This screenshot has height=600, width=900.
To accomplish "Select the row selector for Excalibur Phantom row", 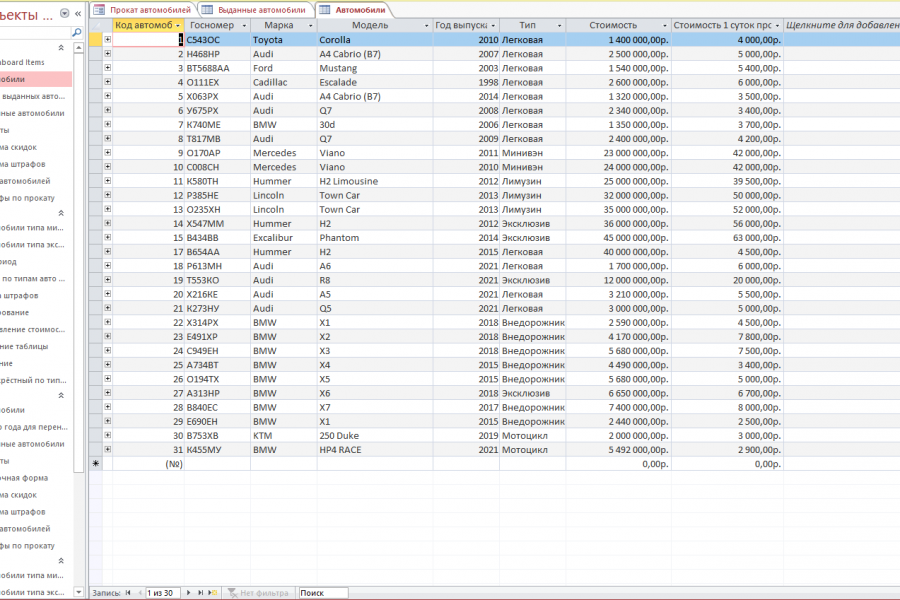I will click(96, 238).
